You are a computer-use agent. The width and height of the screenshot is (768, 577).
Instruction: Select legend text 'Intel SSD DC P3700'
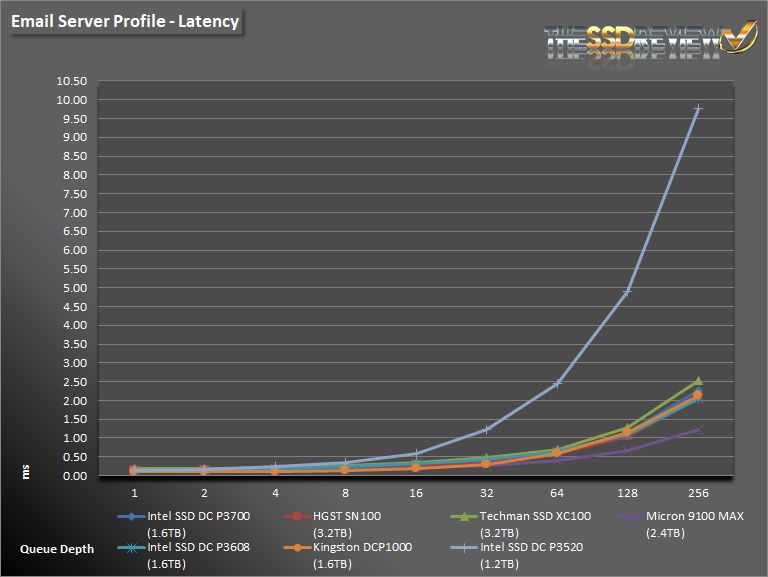pyautogui.click(x=199, y=516)
